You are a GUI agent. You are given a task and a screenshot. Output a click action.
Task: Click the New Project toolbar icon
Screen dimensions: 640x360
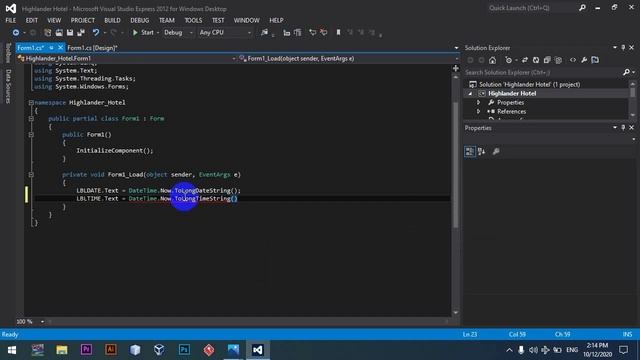click(x=48, y=32)
